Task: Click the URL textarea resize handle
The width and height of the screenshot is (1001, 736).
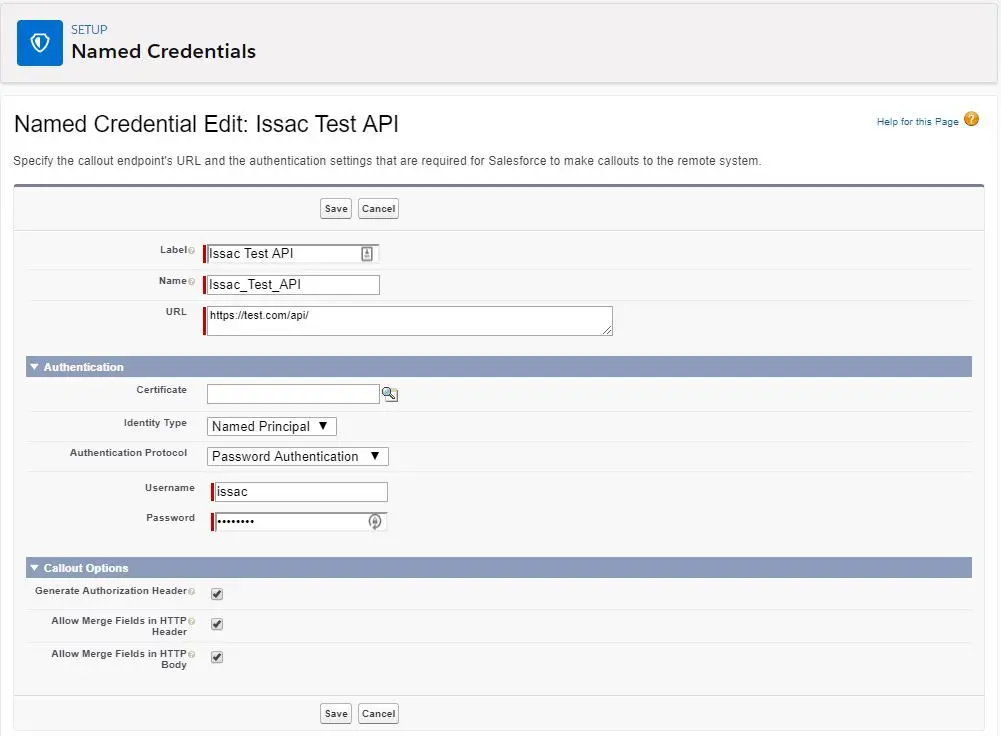Action: [607, 330]
